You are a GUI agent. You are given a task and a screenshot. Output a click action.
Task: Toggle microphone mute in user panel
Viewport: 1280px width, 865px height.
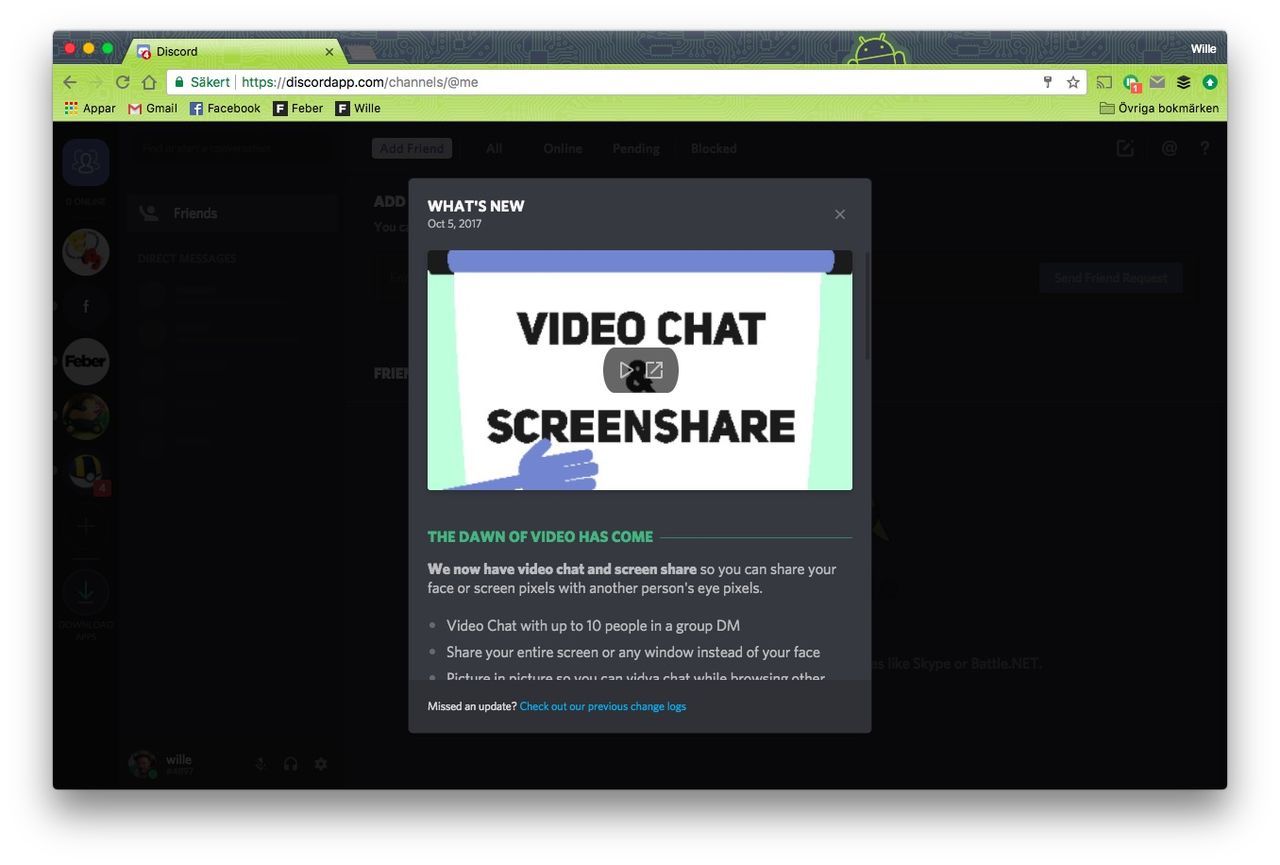[260, 764]
